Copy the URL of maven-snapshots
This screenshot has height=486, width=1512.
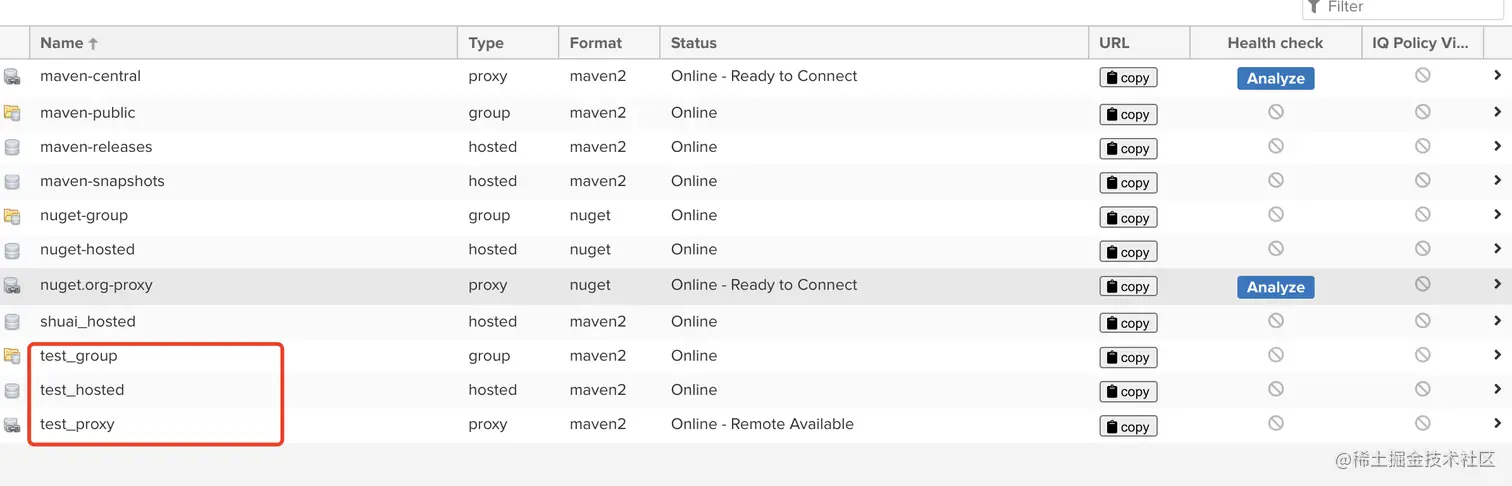point(1128,183)
